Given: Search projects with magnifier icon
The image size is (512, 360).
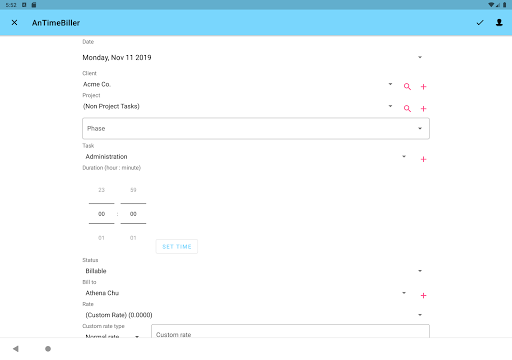Looking at the screenshot, I should click(407, 109).
